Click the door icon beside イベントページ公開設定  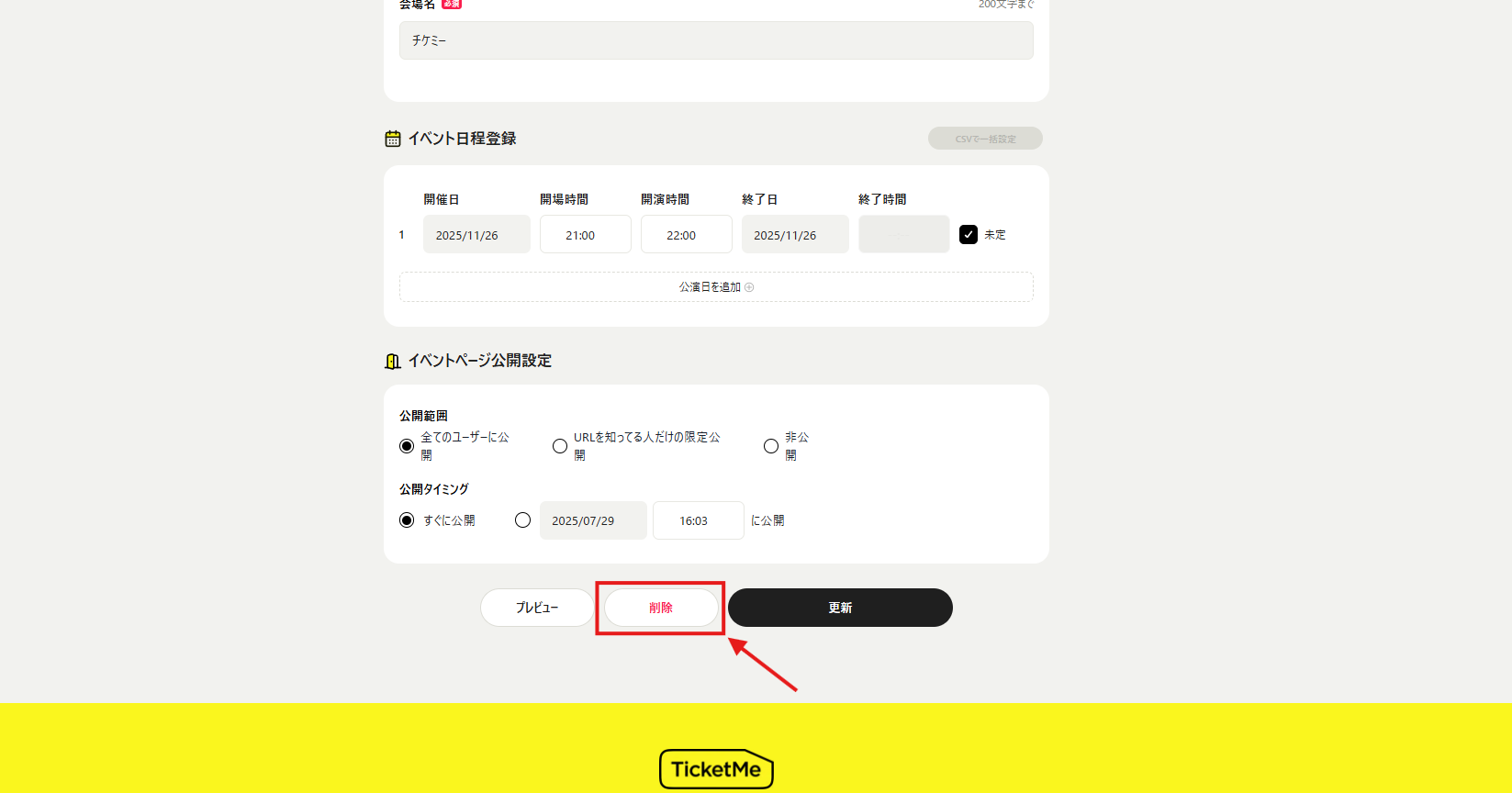pyautogui.click(x=393, y=361)
